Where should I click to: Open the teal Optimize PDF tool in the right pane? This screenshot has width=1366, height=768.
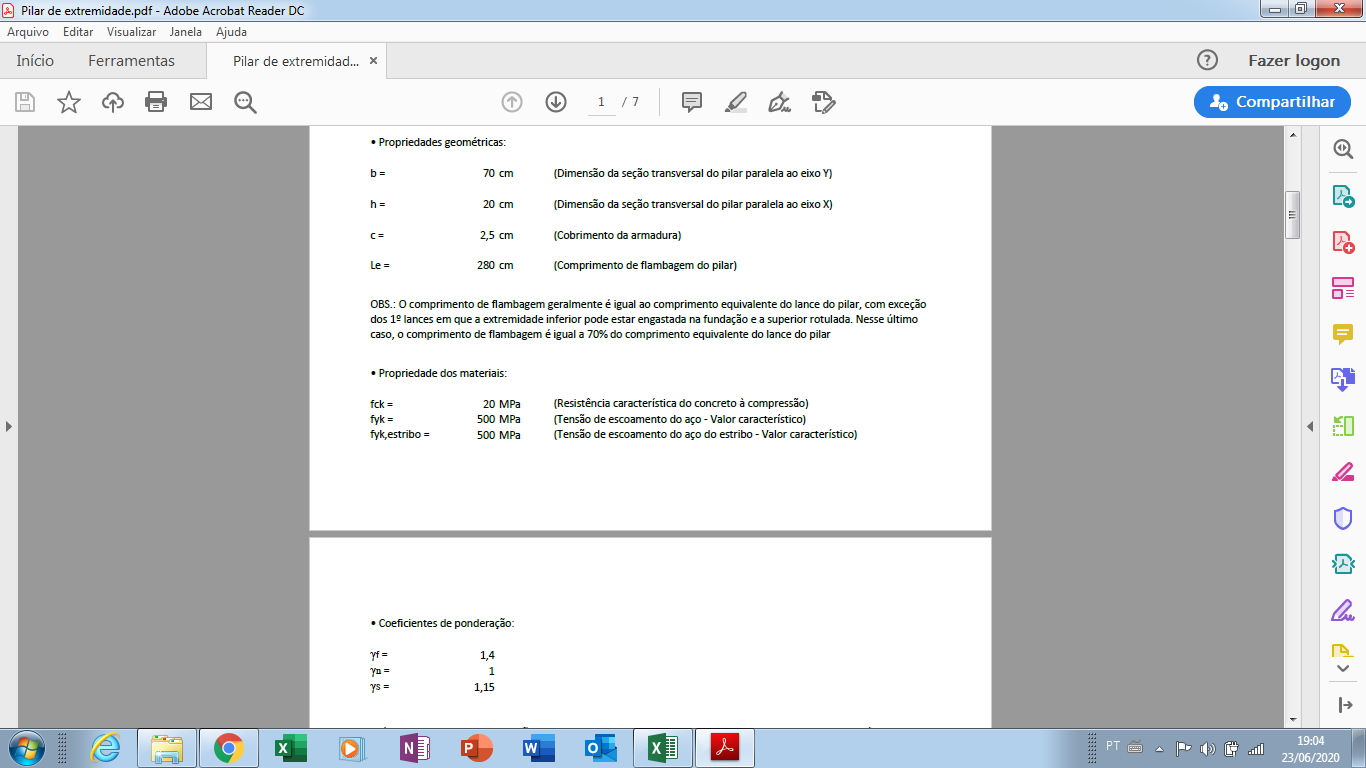(1342, 564)
